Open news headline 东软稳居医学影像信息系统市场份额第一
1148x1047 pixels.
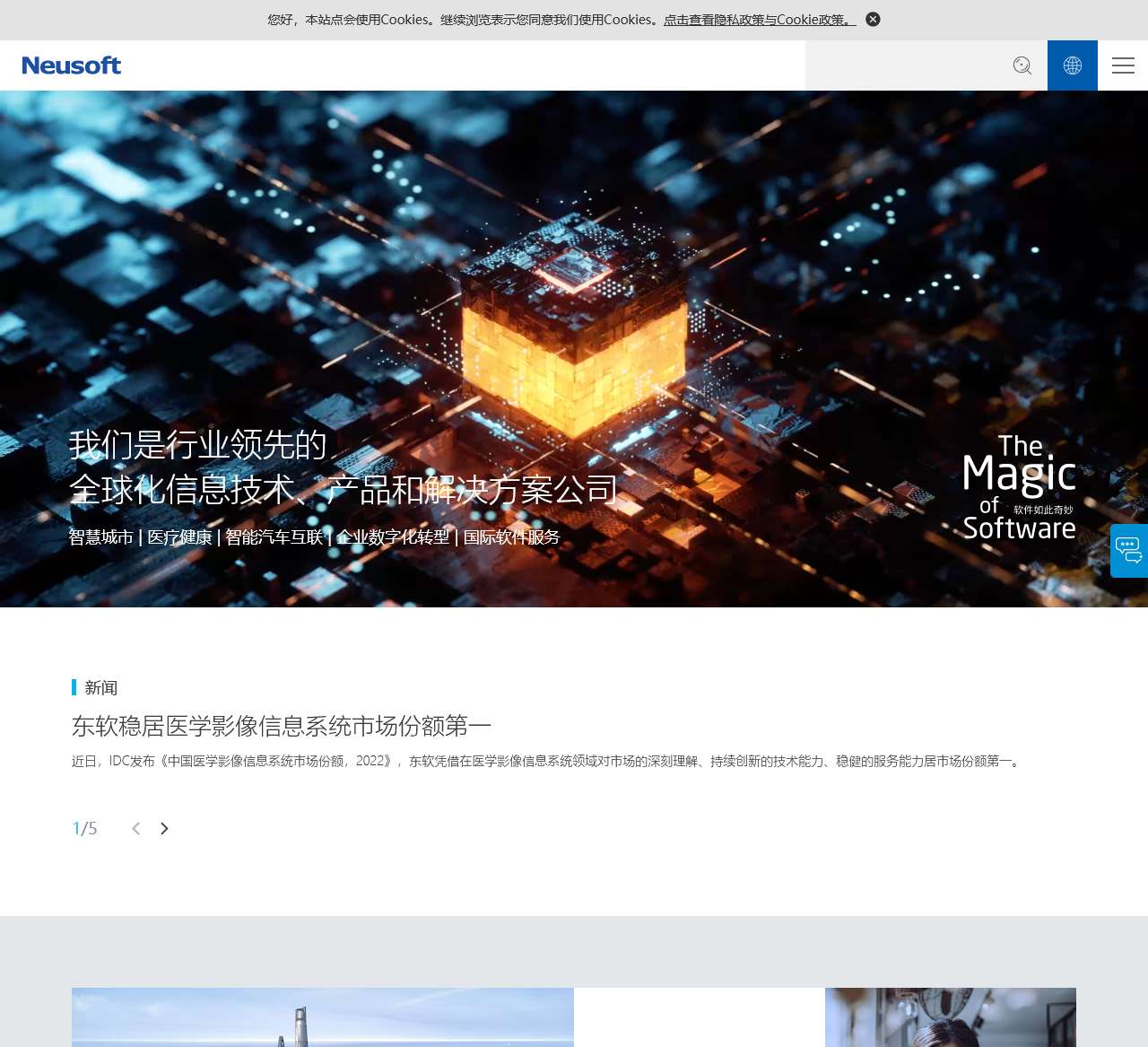(282, 725)
